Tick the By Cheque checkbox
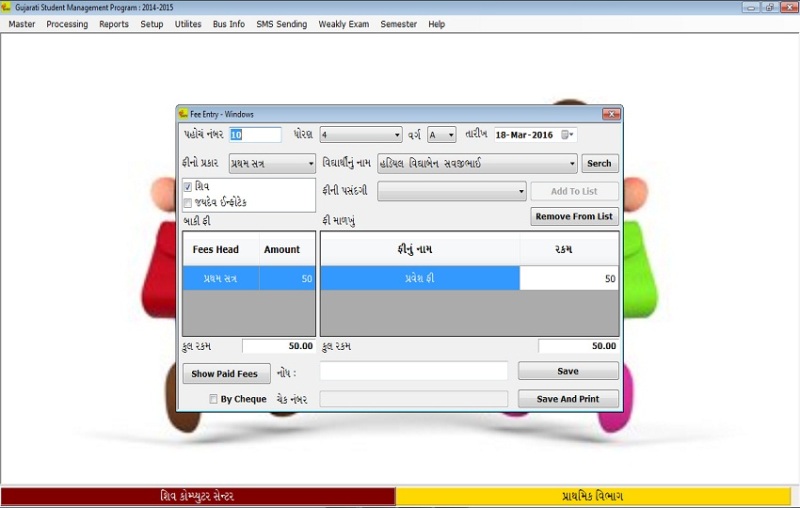800x508 pixels. point(214,399)
